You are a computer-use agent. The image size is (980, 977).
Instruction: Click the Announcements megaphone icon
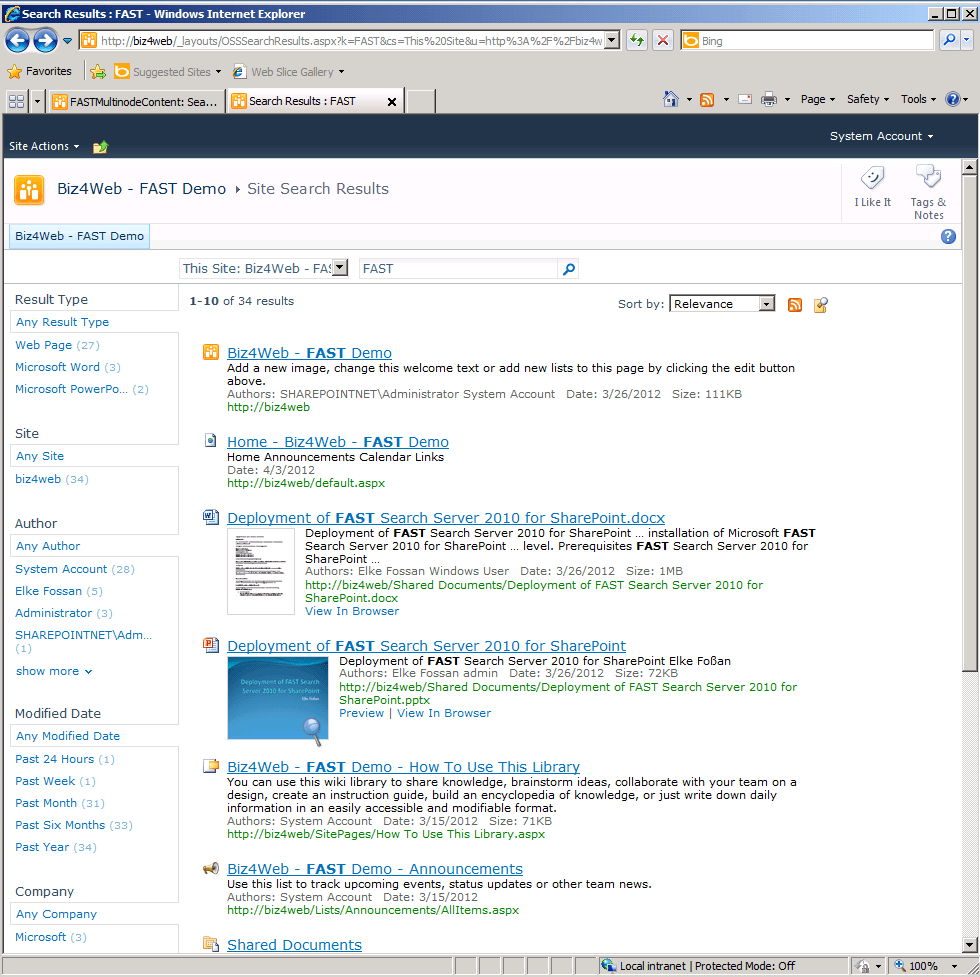tap(211, 868)
